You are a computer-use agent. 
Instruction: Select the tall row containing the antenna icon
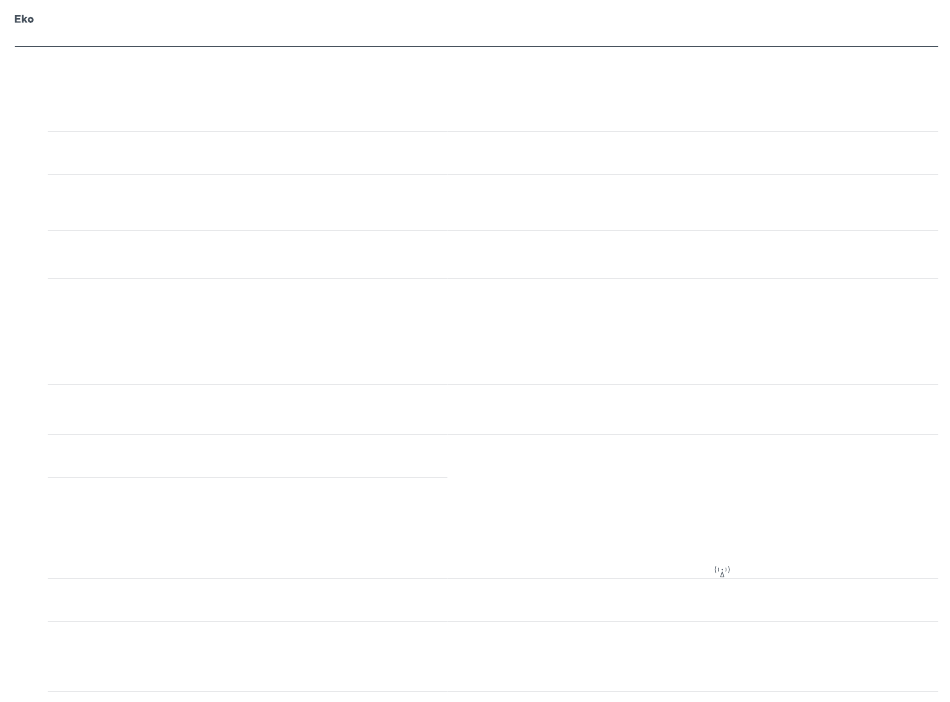(x=493, y=528)
